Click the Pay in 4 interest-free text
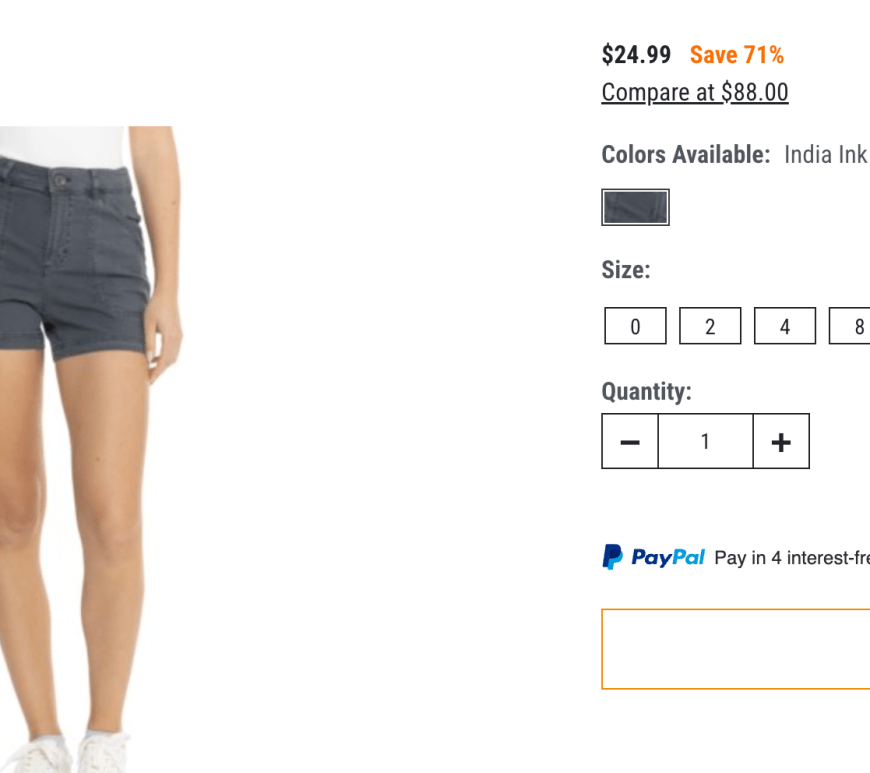Screen dimensions: 870x773 click(792, 558)
